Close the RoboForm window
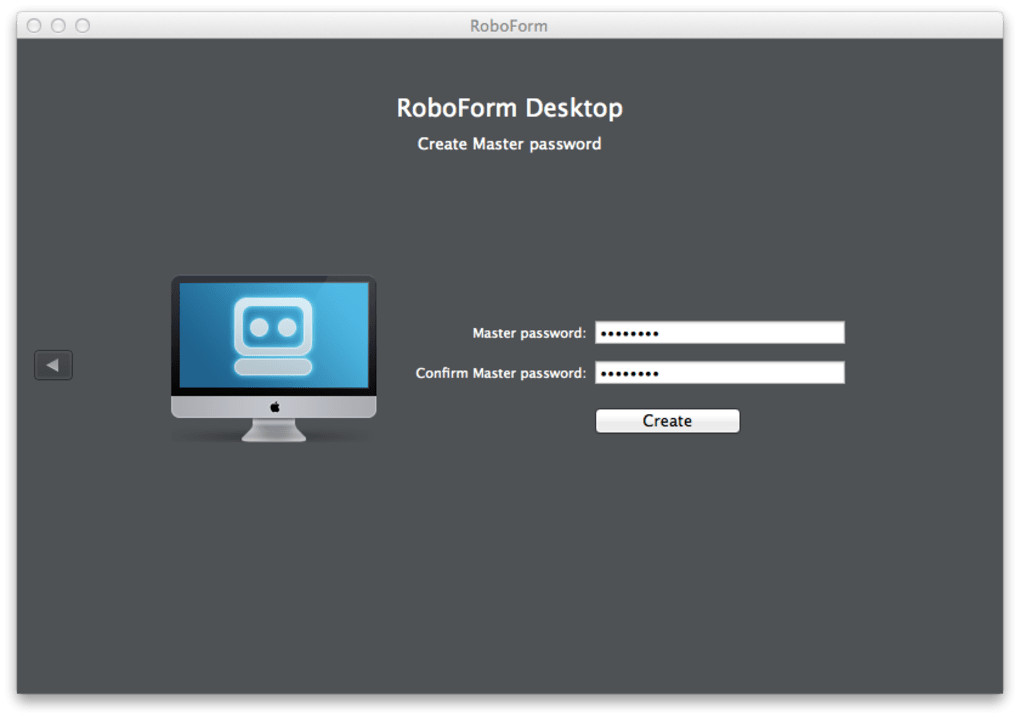Image resolution: width=1020 pixels, height=718 pixels. click(34, 25)
